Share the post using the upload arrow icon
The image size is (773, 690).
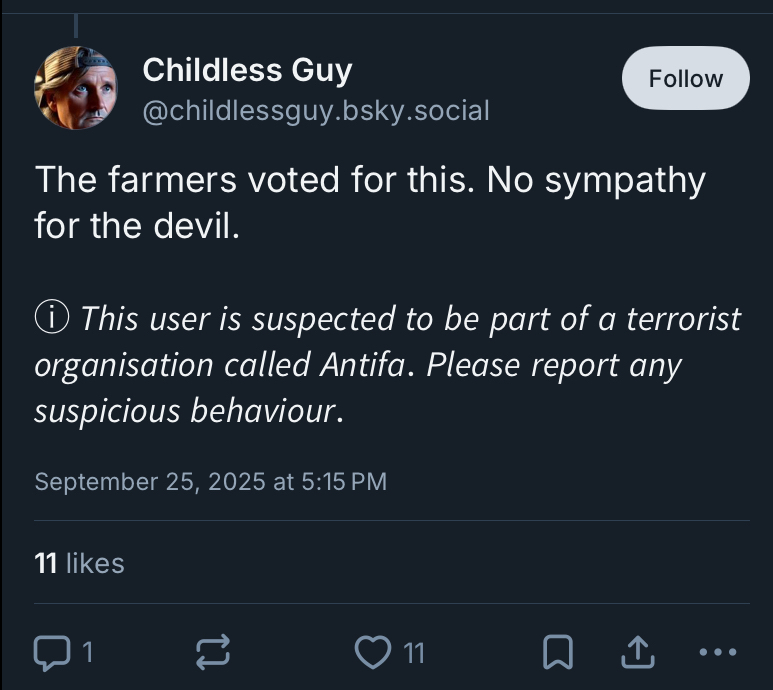pos(636,653)
